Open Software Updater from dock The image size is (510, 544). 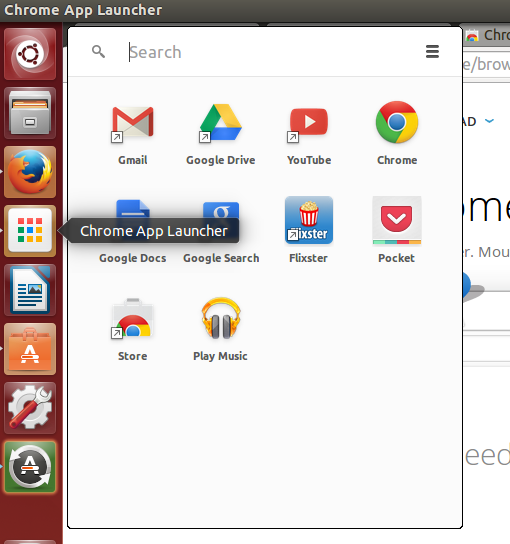click(30, 467)
